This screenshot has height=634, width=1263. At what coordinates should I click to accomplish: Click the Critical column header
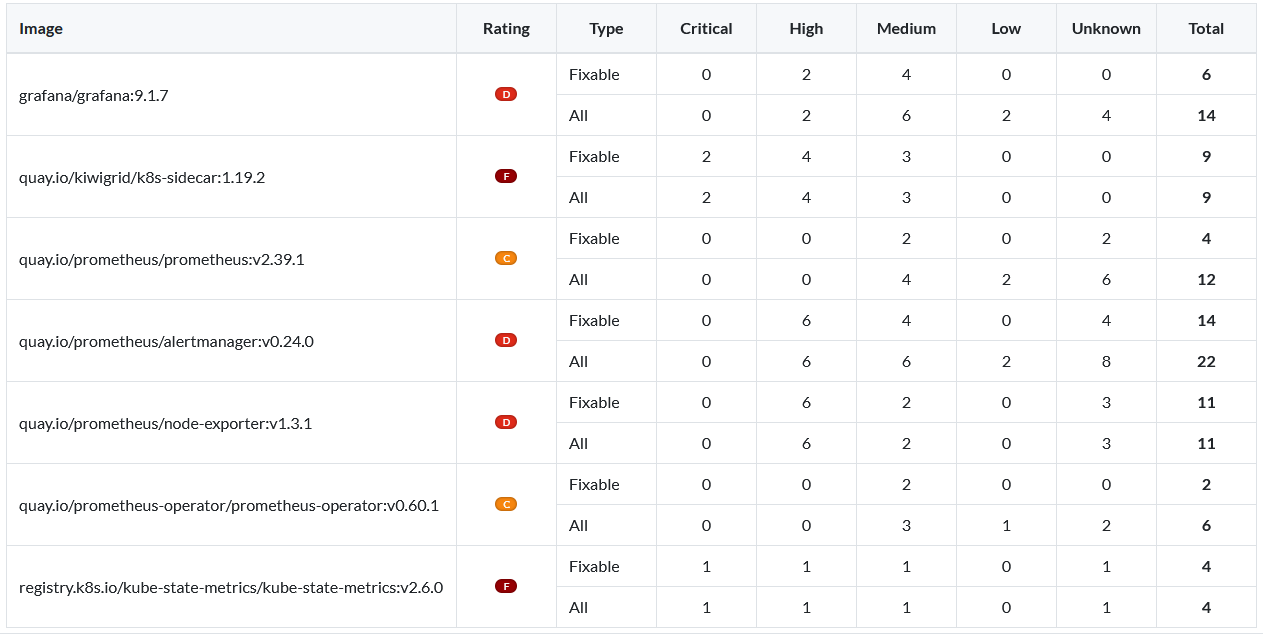(x=706, y=28)
